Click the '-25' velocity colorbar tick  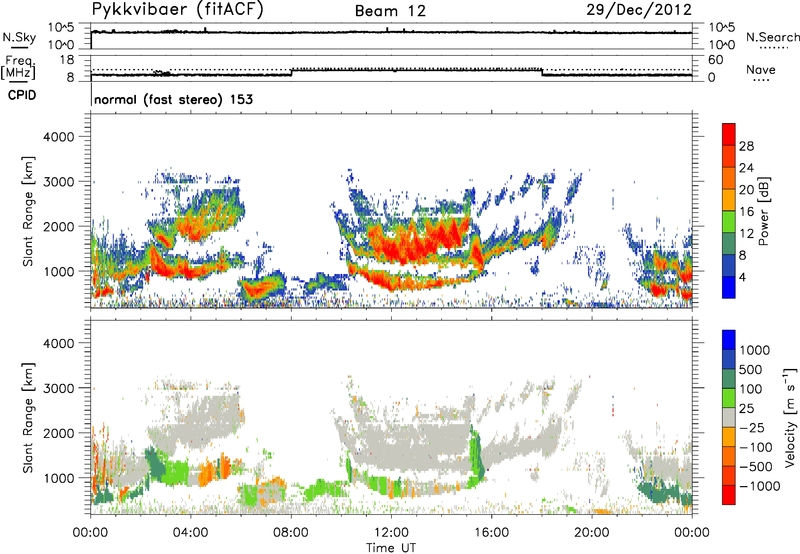click(x=752, y=427)
